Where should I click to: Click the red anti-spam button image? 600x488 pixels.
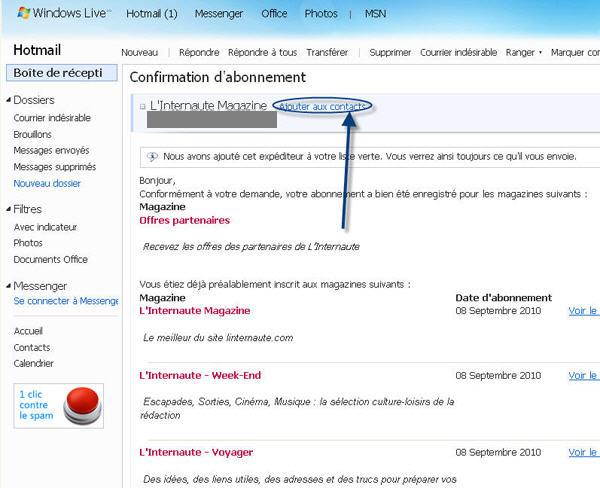click(x=82, y=406)
